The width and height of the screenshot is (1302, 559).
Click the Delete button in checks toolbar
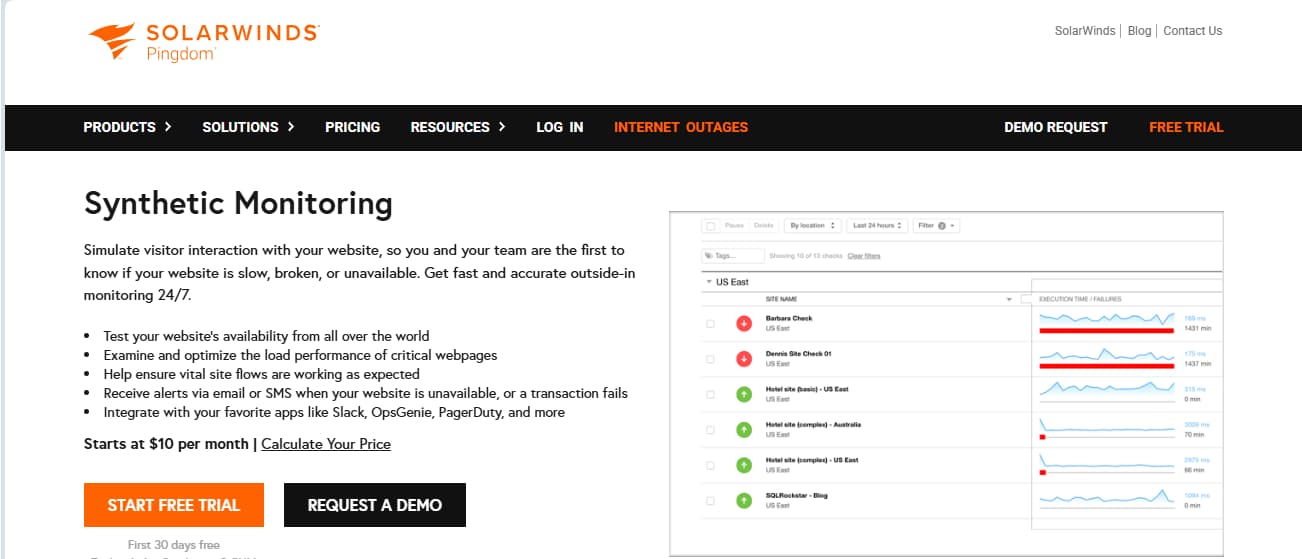763,226
